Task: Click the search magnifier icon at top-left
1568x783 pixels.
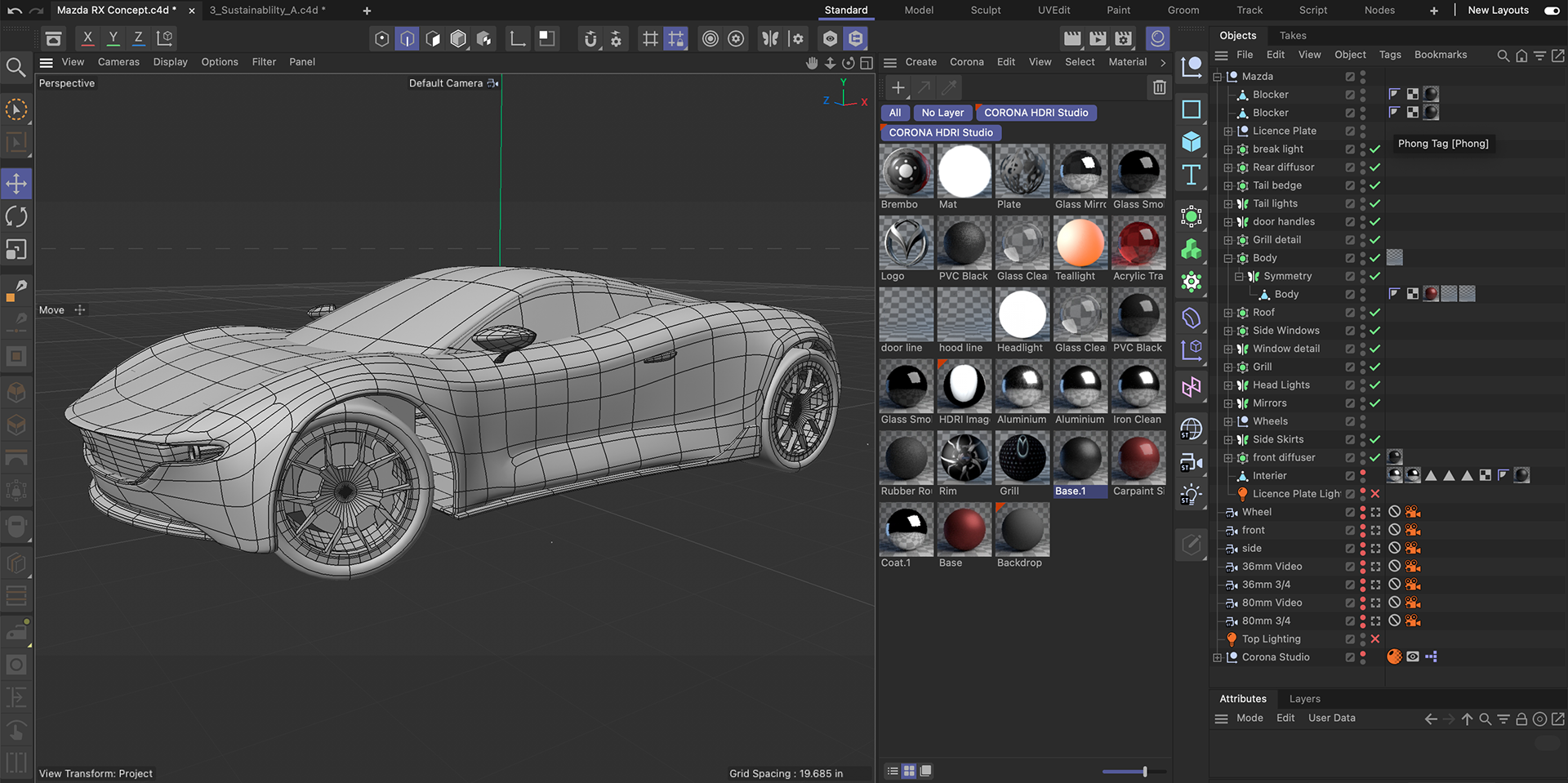Action: (16, 67)
